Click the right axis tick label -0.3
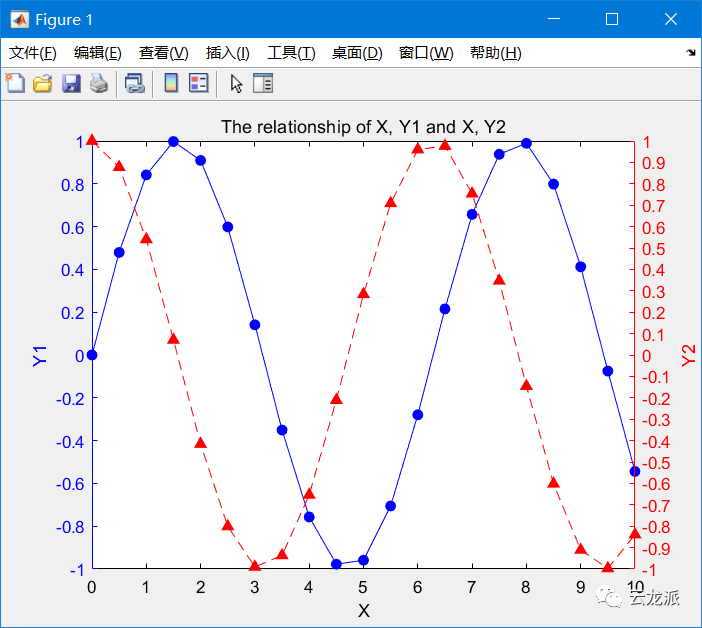The image size is (702, 628). [x=656, y=420]
